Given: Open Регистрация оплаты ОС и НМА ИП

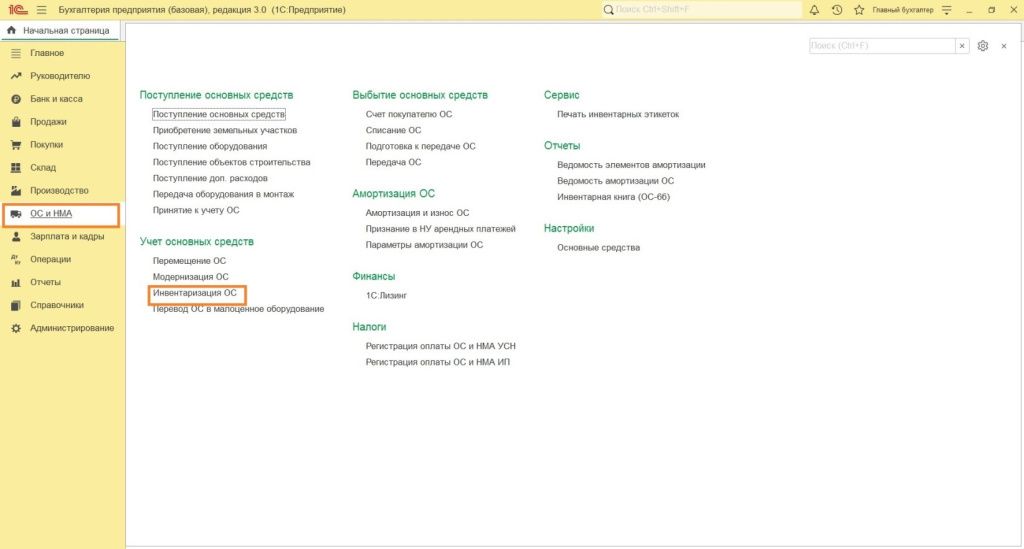Looking at the screenshot, I should pyautogui.click(x=438, y=362).
